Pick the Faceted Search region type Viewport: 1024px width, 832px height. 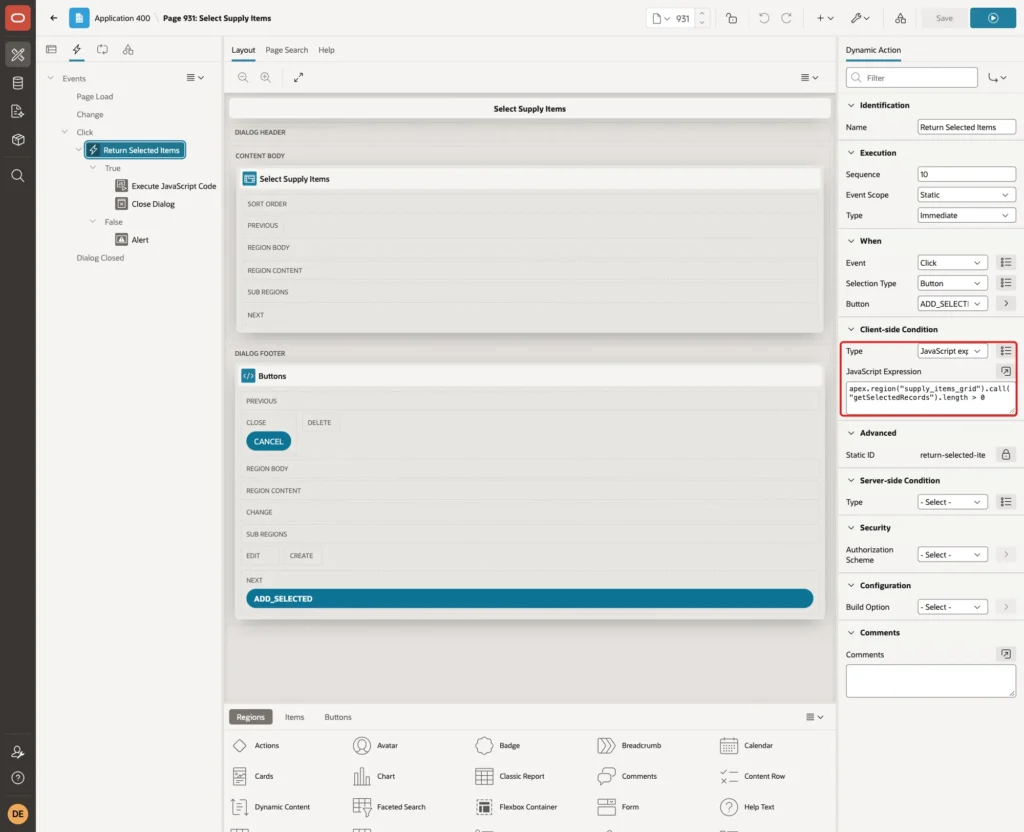389,807
